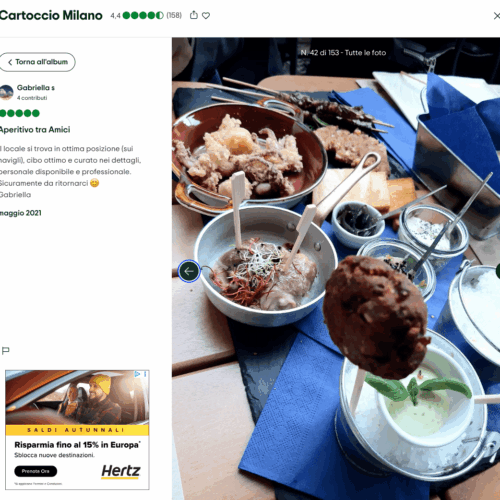Image resolution: width=500 pixels, height=500 pixels.
Task: Click the (158) reviews count
Action: [x=174, y=15]
